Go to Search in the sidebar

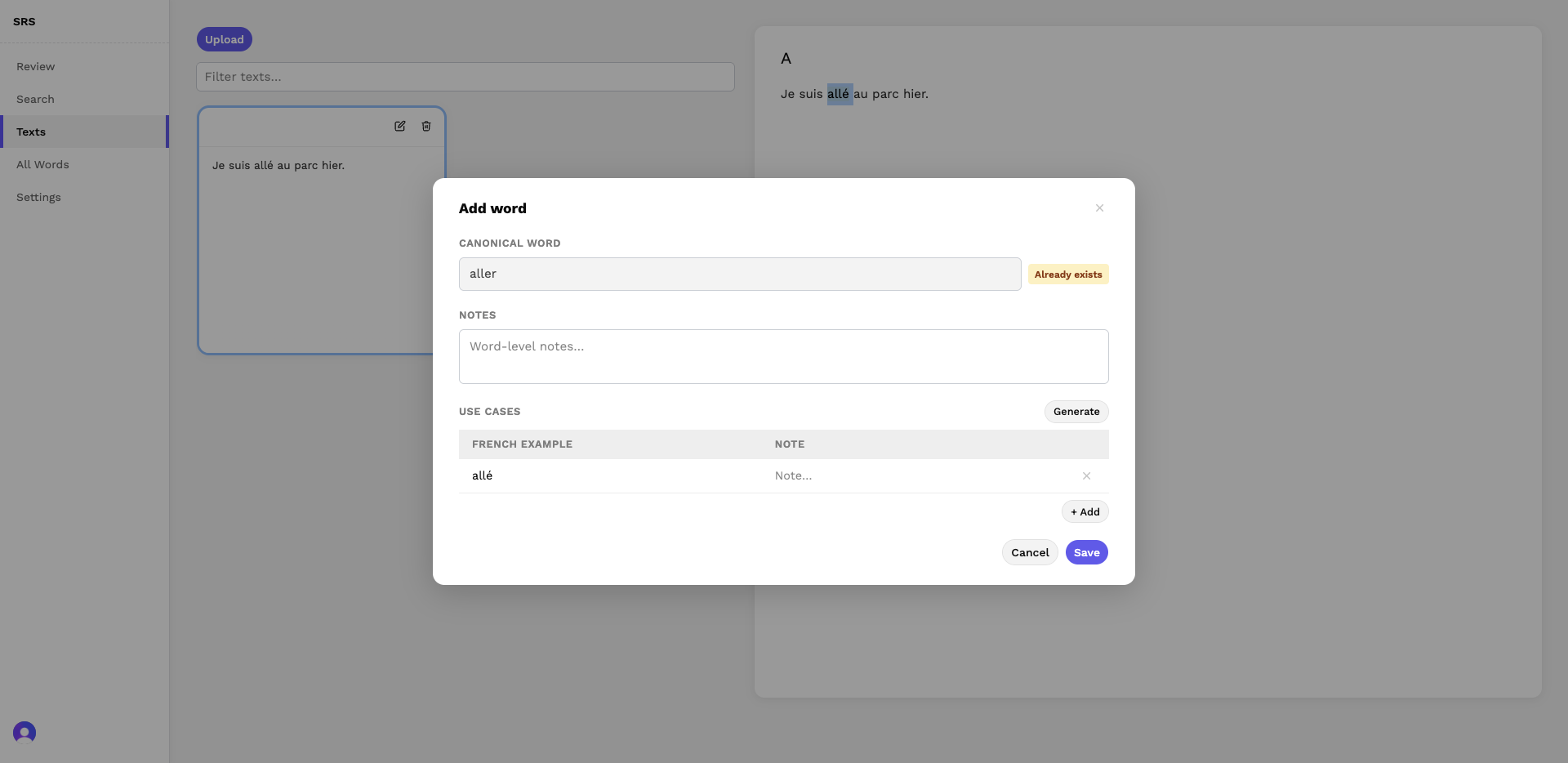36,99
